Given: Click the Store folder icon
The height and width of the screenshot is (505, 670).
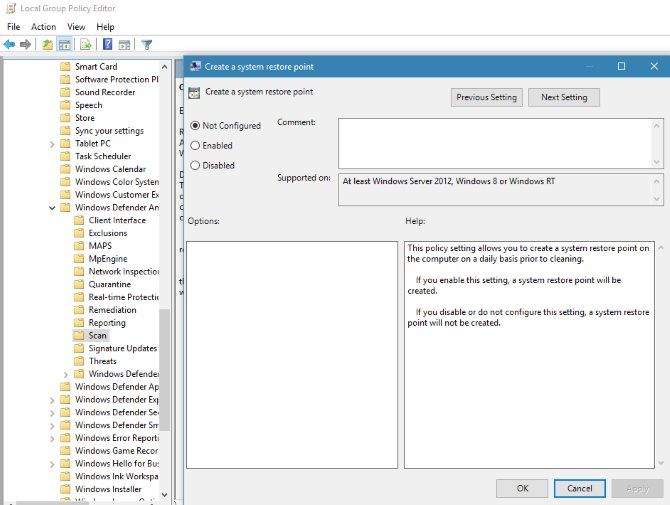Looking at the screenshot, I should pyautogui.click(x=65, y=118).
